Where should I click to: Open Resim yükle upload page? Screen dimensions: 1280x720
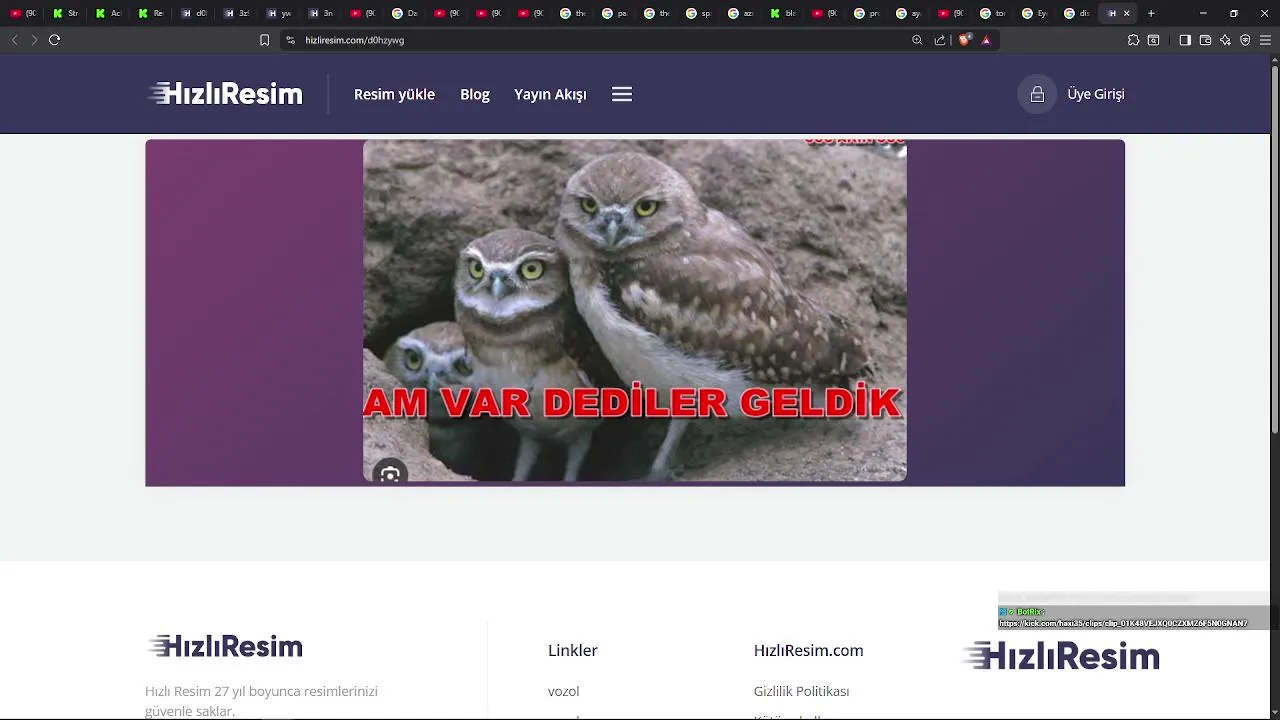[394, 94]
